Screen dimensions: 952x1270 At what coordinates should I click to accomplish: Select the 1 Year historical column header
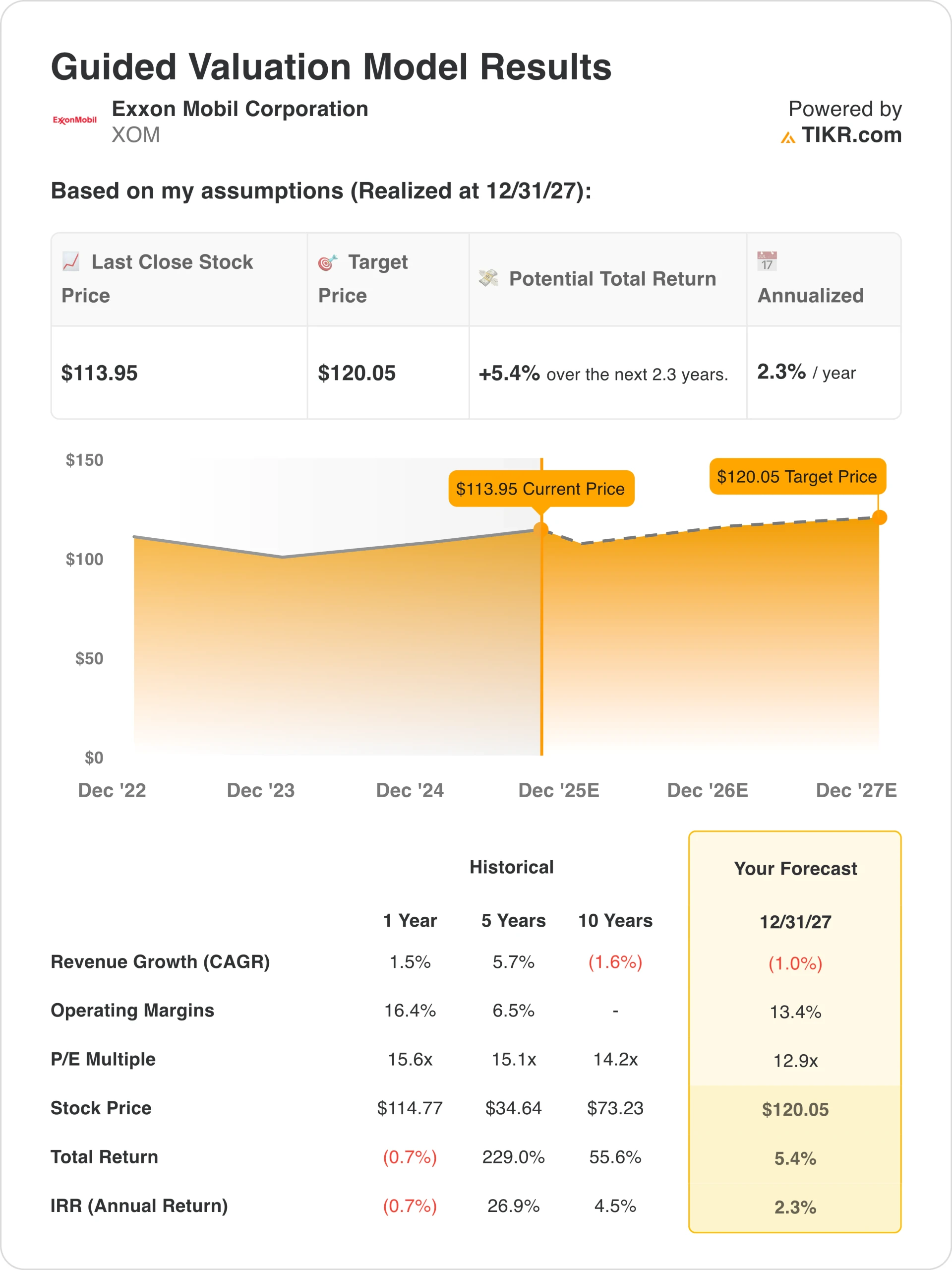(410, 920)
